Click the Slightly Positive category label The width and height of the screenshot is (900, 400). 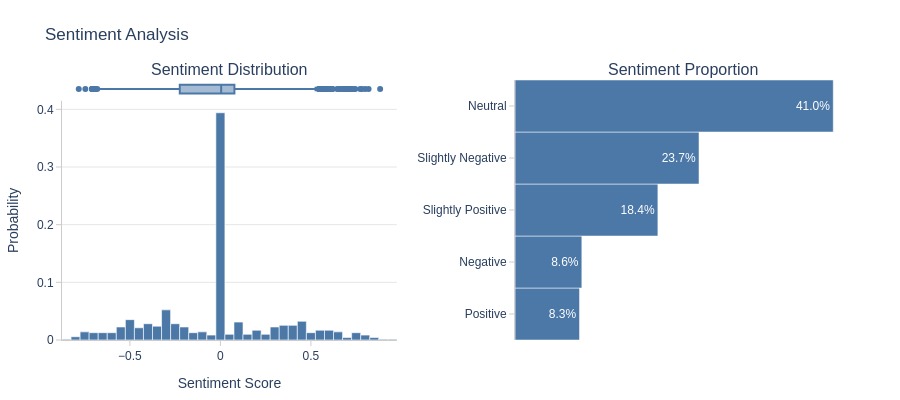pos(465,210)
